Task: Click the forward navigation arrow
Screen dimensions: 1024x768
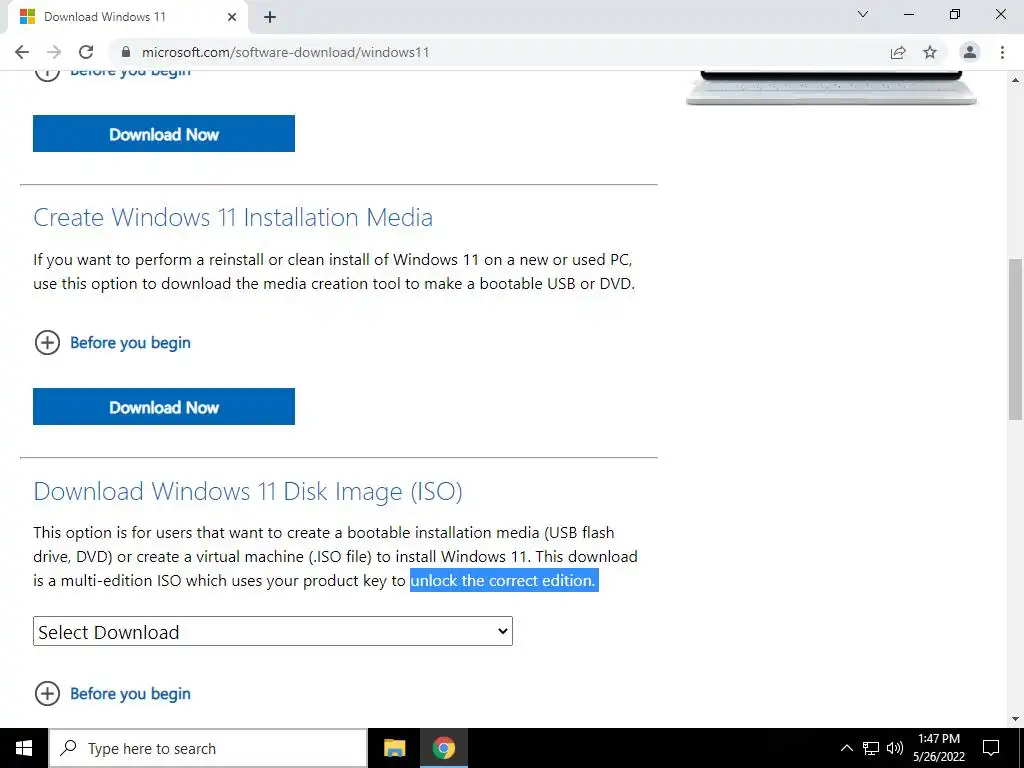Action: click(x=54, y=52)
